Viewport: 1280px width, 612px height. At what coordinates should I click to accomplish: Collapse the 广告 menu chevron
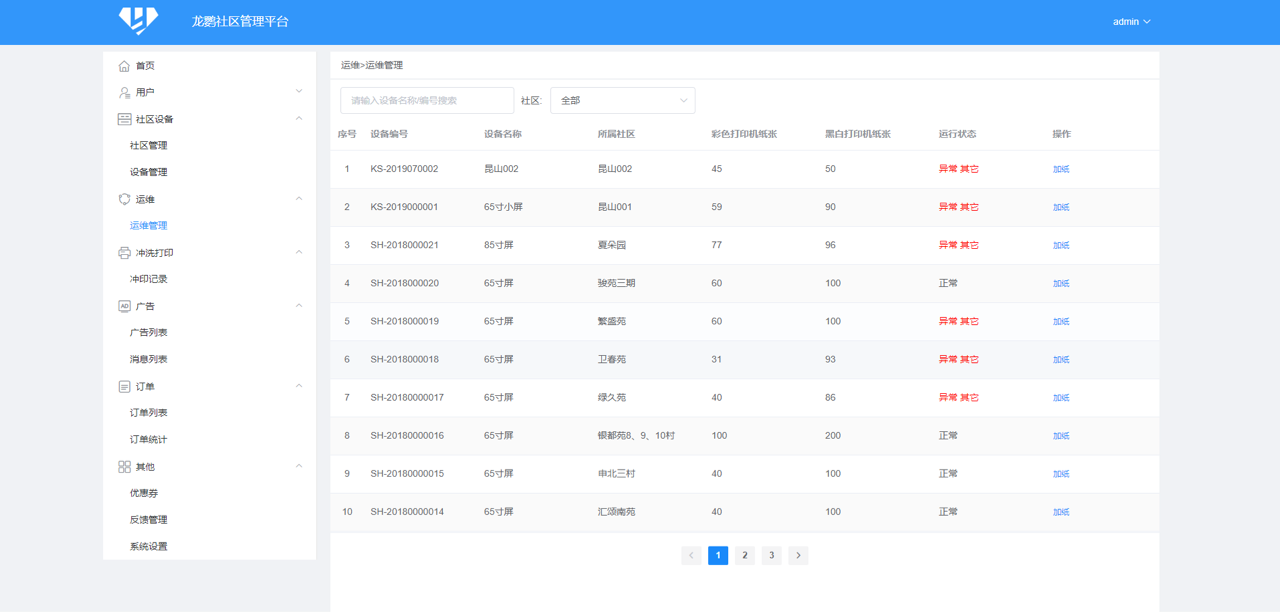299,305
